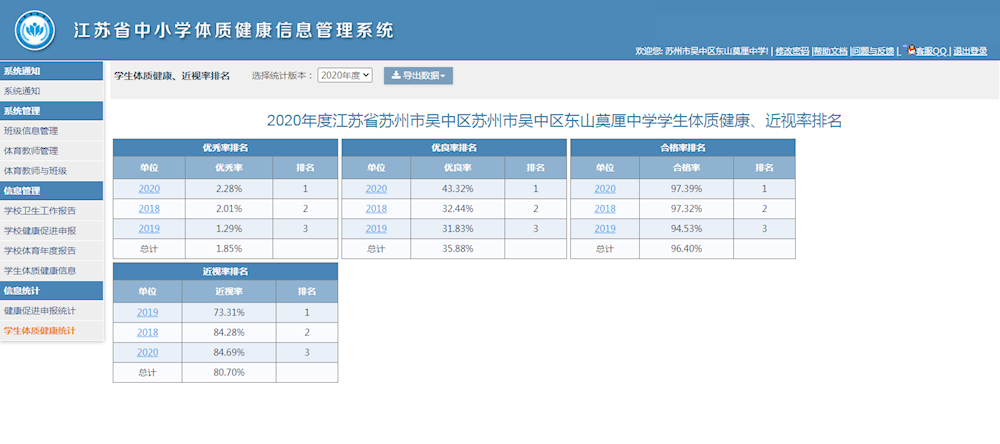The image size is (1000, 444).
Task: Select 系统通知 item in sidebar
Action: click(51, 91)
